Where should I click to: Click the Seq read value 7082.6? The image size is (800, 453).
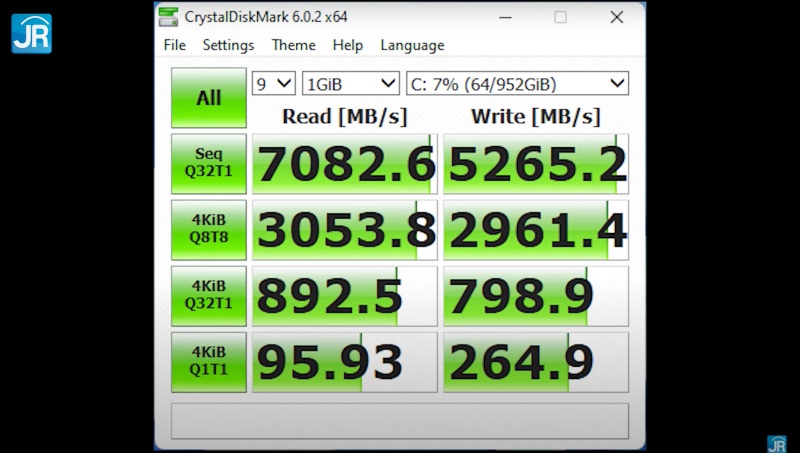coord(345,164)
